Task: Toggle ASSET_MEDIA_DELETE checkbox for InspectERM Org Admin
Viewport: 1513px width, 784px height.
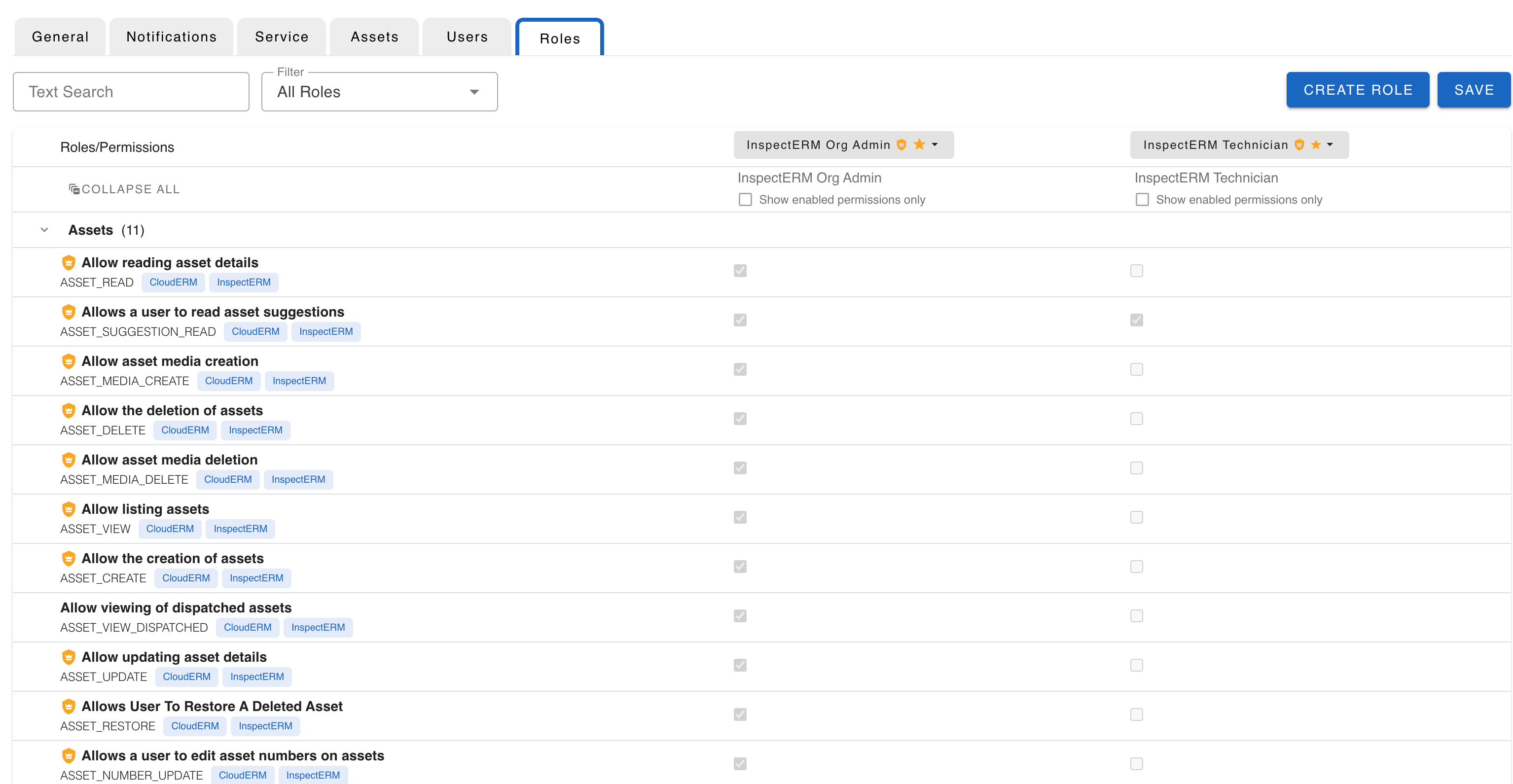Action: point(740,468)
